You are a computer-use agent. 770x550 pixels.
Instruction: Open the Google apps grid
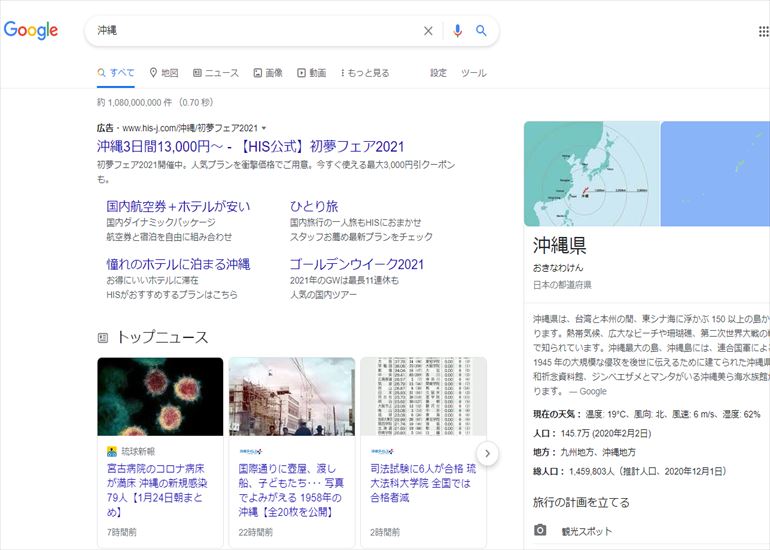pos(764,31)
